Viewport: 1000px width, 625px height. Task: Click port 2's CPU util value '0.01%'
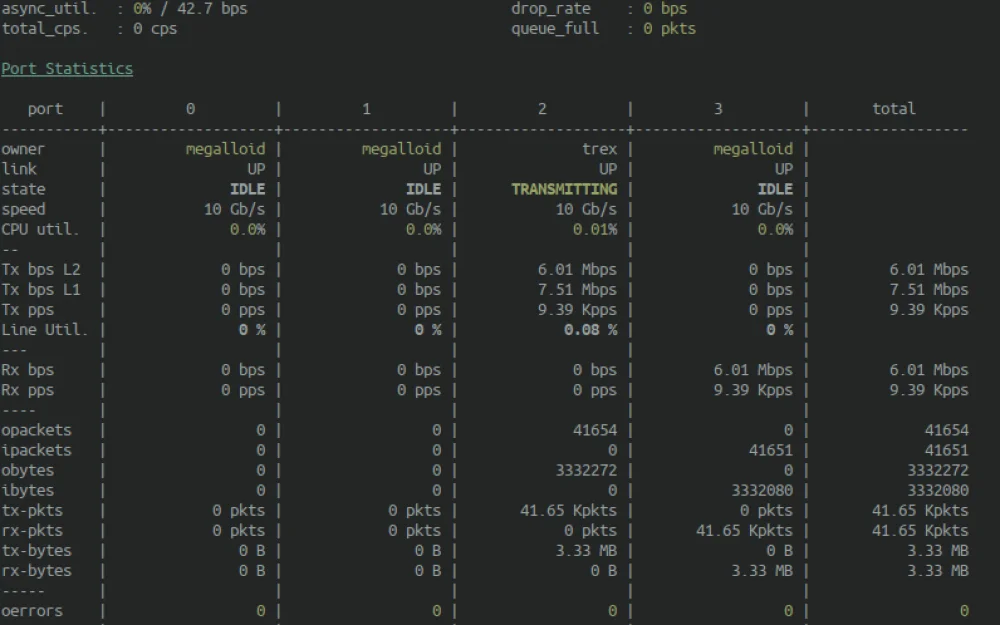tap(595, 230)
